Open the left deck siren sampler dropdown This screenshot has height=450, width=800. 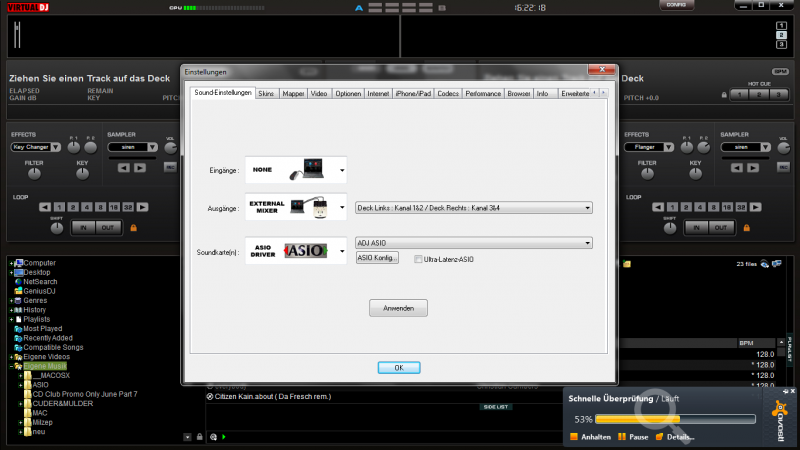[x=133, y=147]
